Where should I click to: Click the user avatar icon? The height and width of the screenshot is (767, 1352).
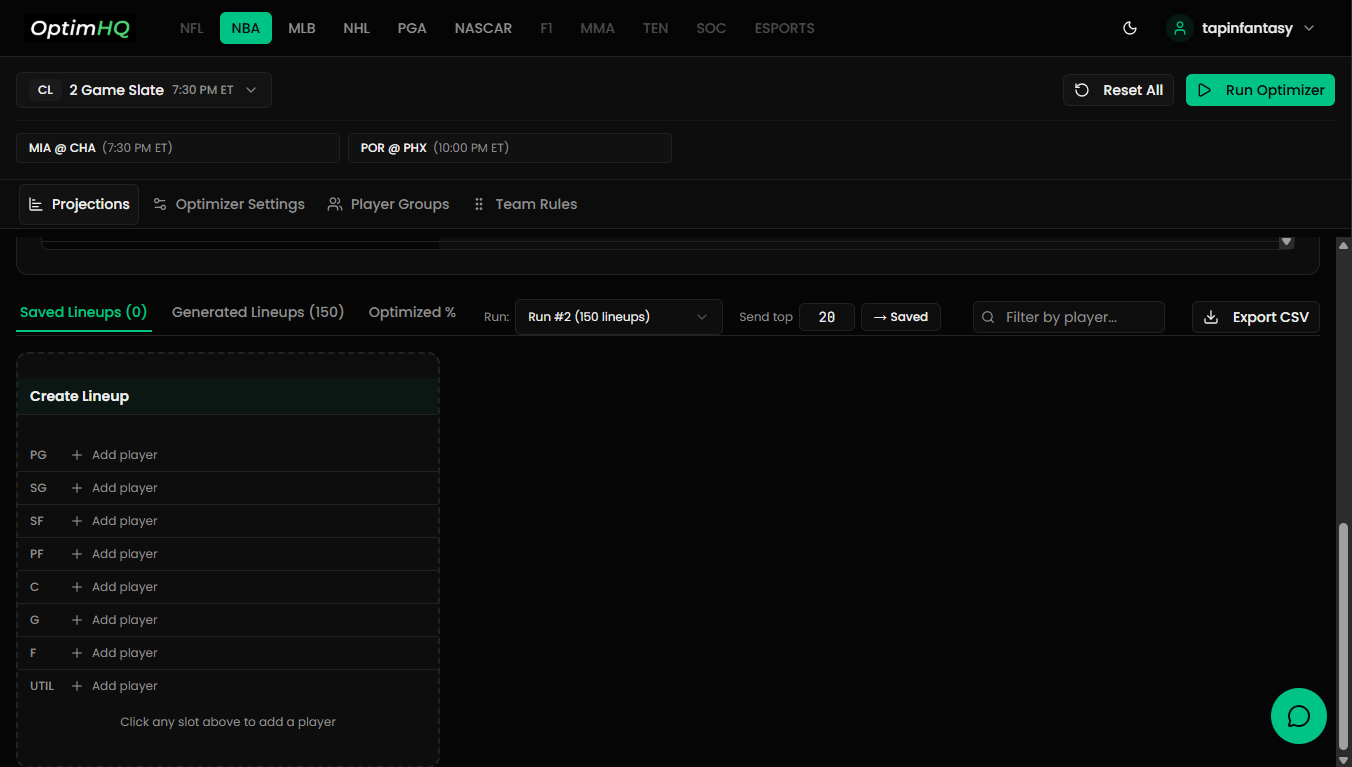(x=1180, y=28)
